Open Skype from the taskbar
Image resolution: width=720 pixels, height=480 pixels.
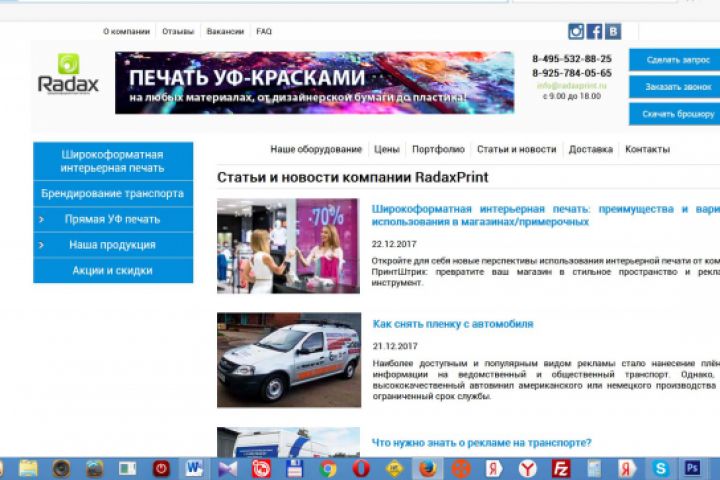pyautogui.click(x=660, y=469)
